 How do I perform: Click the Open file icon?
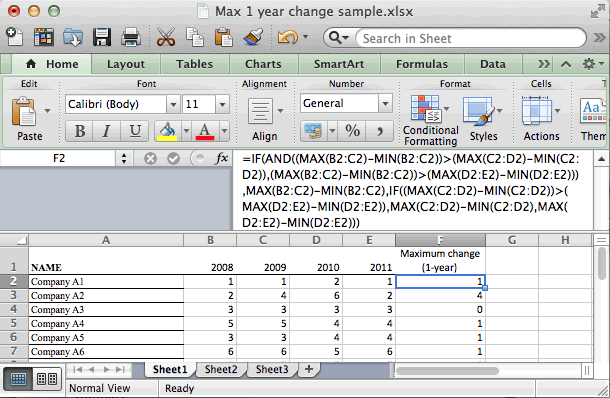tap(73, 38)
